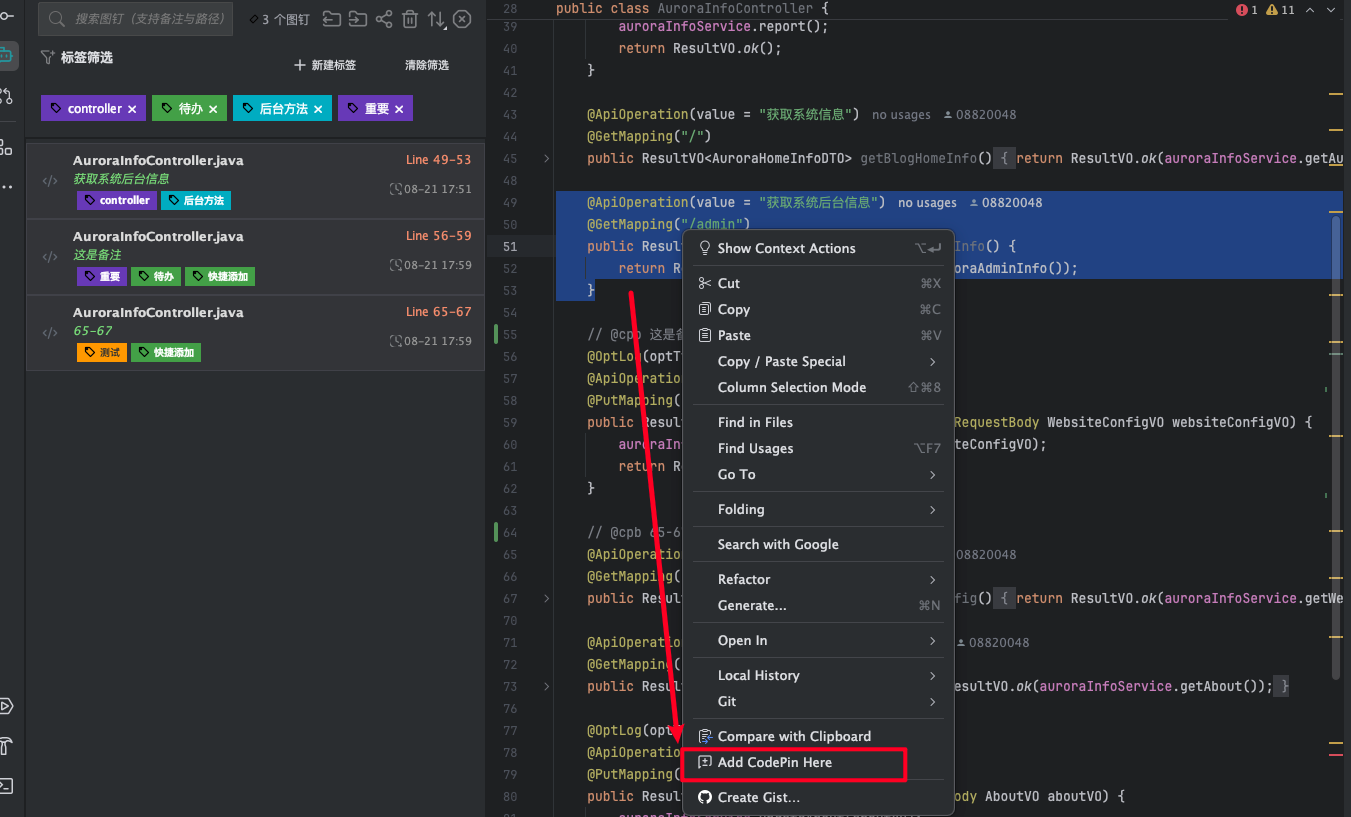Click the commit tool window icon in sidebar

(x=7, y=16)
